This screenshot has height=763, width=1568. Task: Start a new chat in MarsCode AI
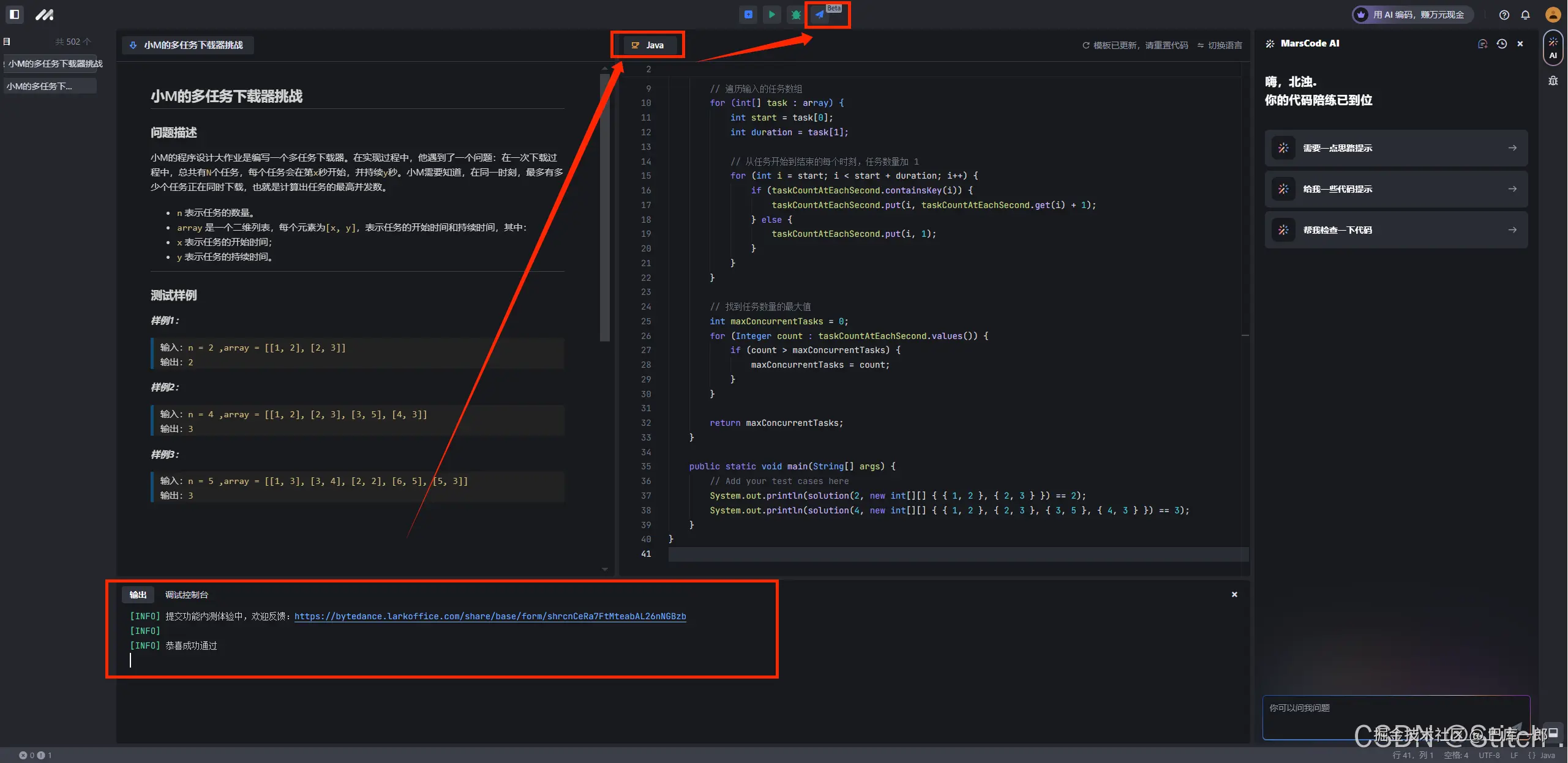[1482, 44]
